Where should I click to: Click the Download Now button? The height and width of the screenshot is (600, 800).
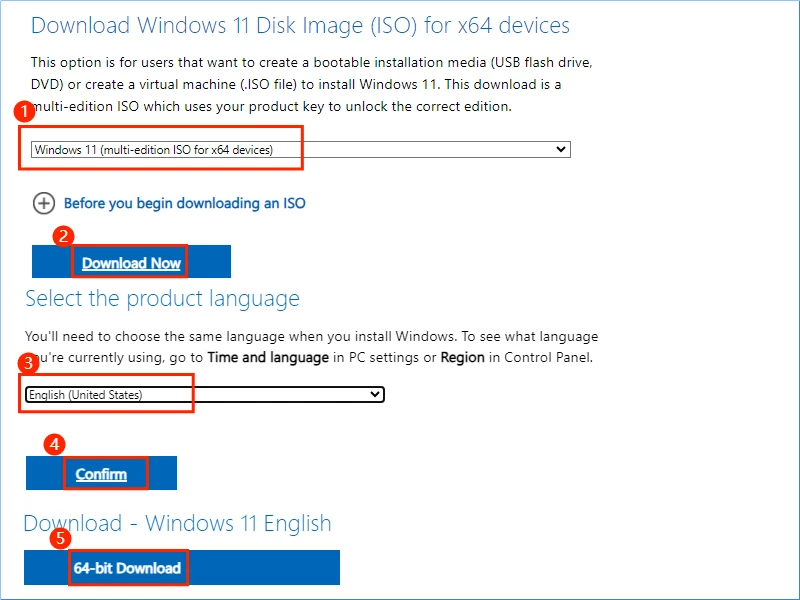point(131,262)
